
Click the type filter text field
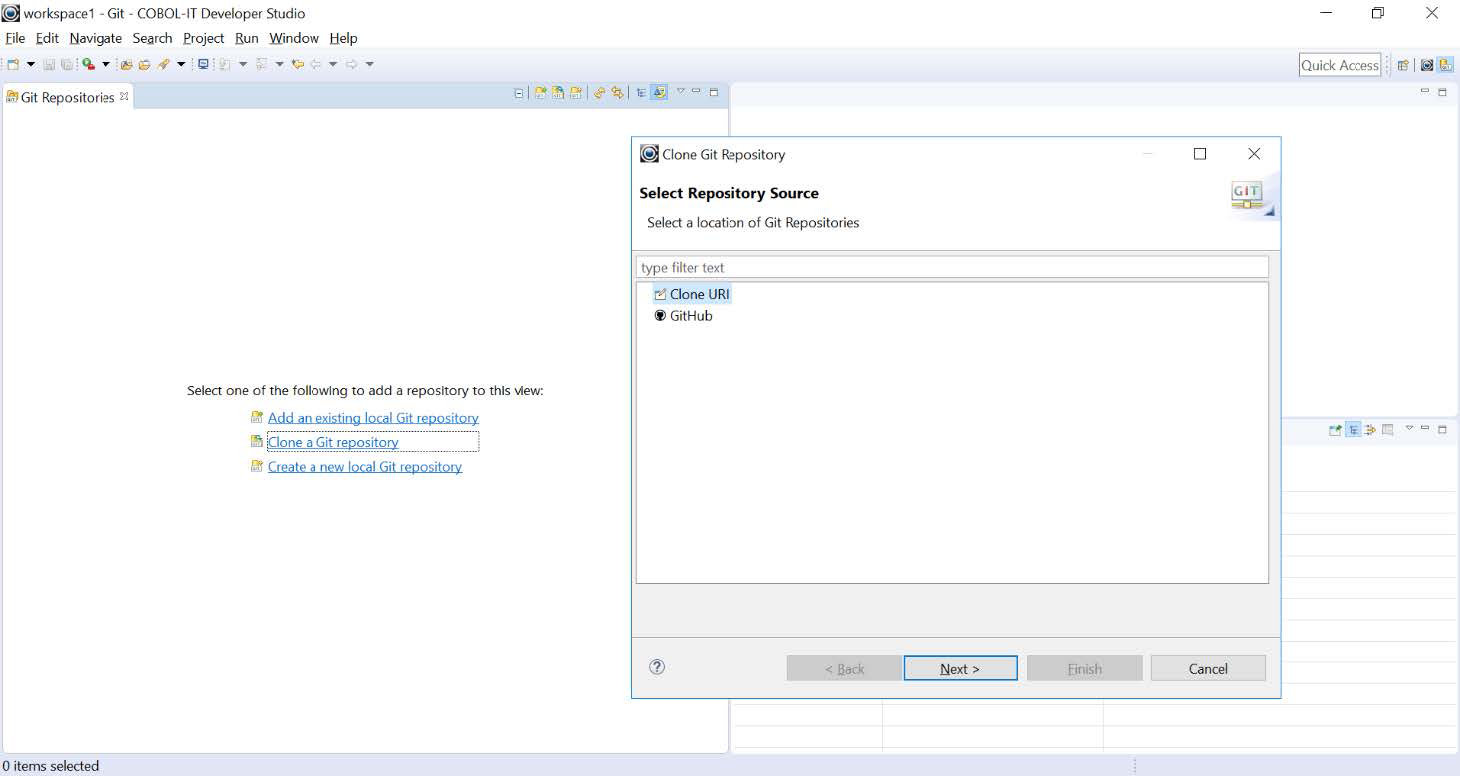click(x=951, y=268)
